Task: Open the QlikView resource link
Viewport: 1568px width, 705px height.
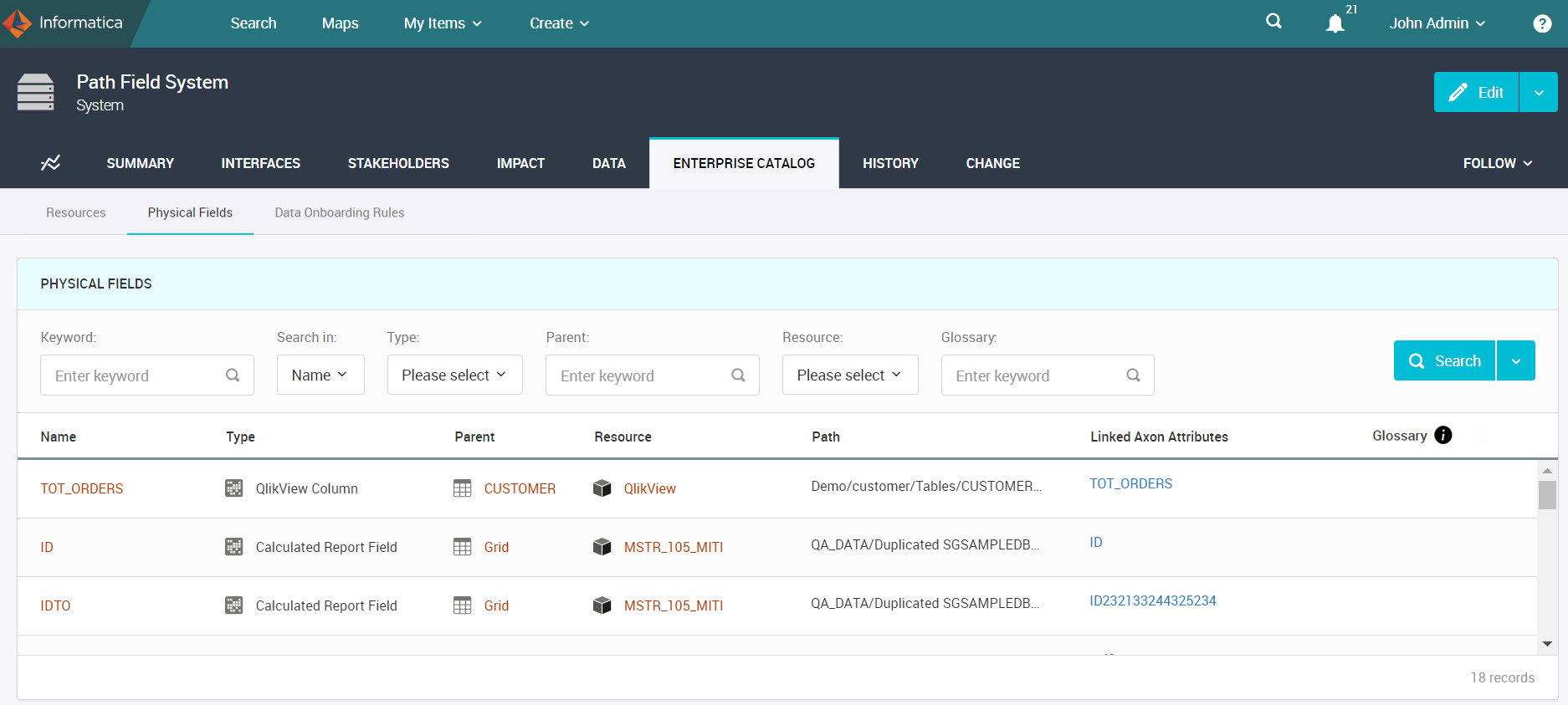Action: click(x=649, y=488)
